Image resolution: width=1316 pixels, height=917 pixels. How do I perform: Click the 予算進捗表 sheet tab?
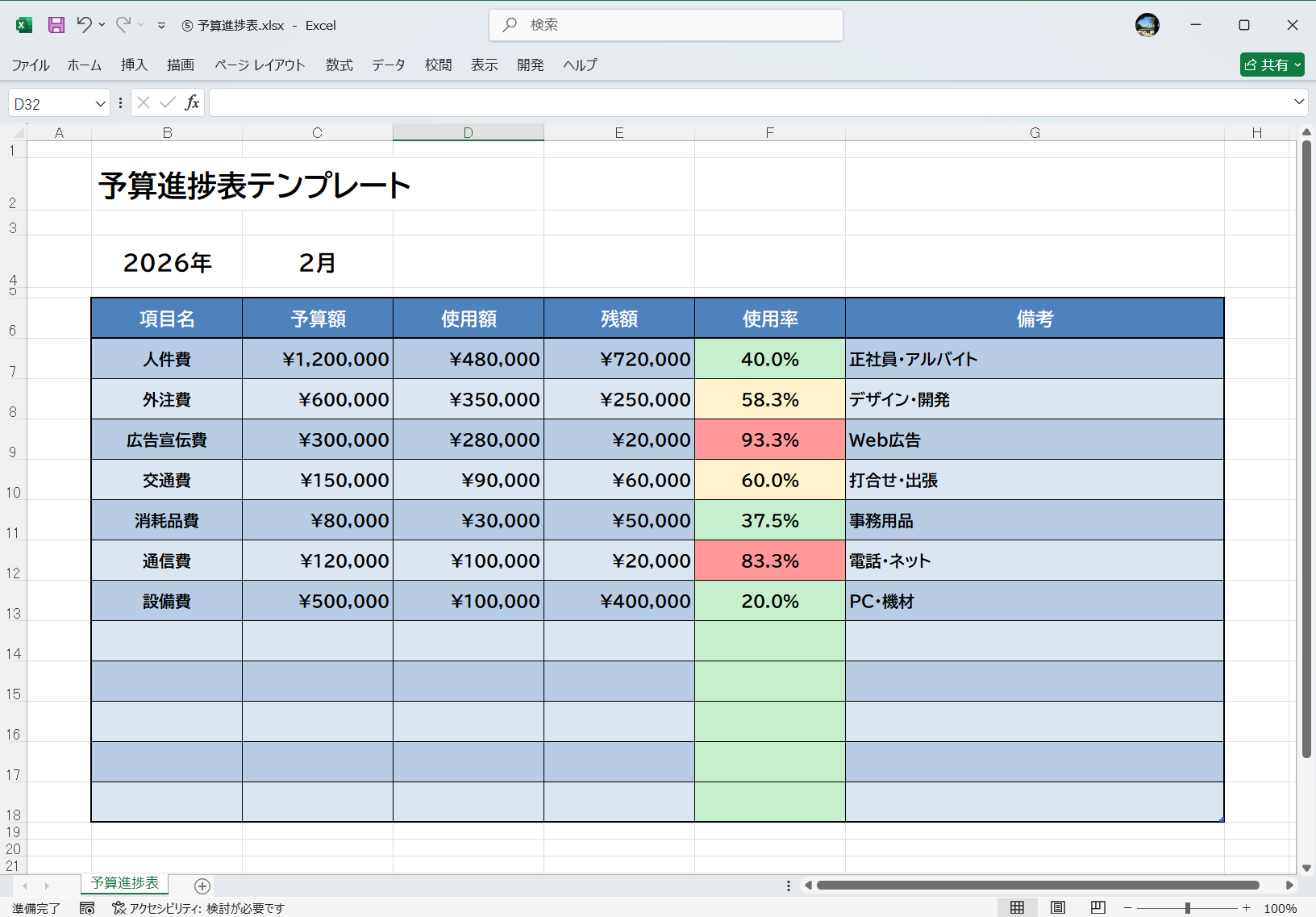coord(124,883)
